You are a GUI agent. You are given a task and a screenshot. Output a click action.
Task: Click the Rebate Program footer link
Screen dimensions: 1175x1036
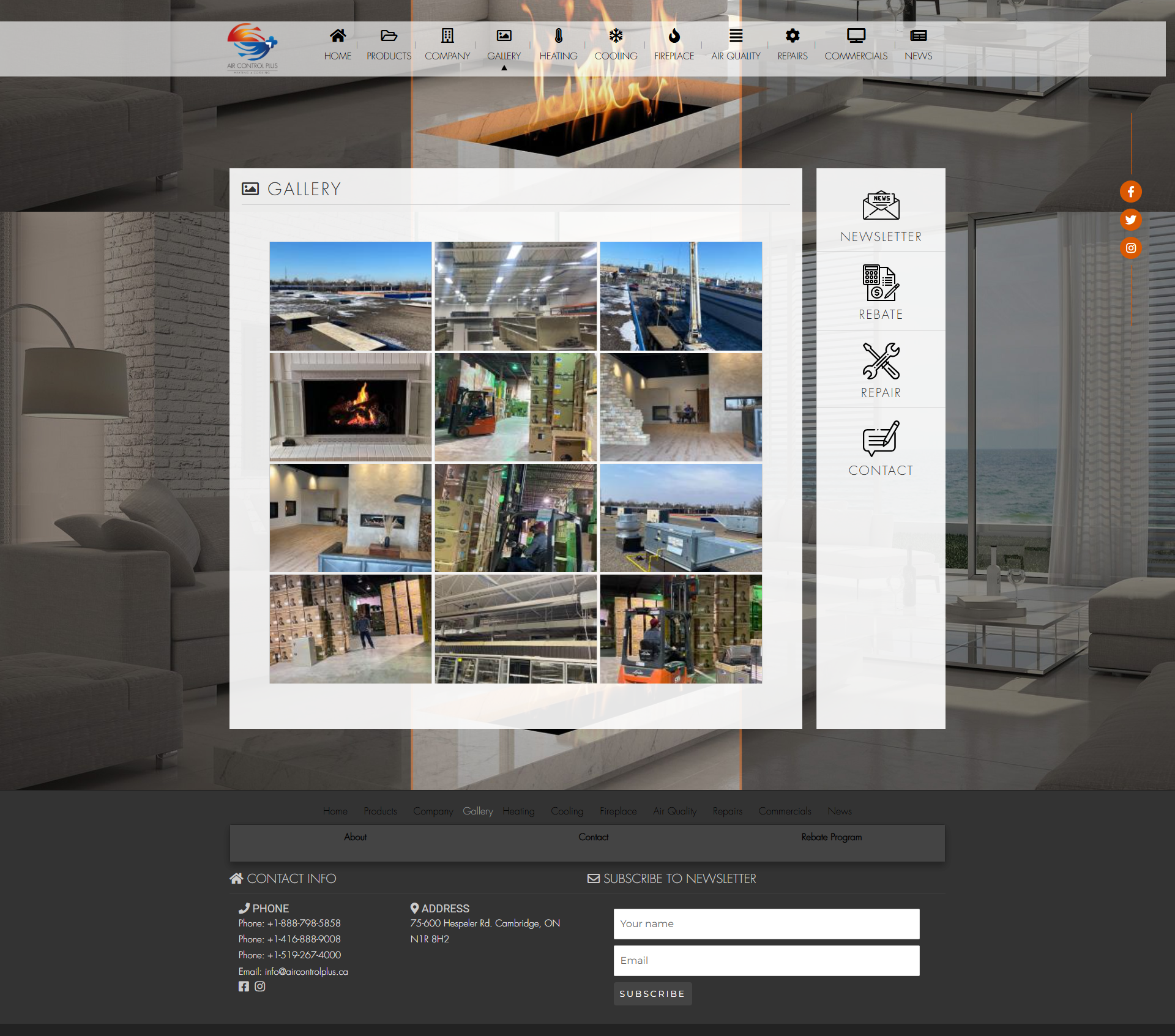point(831,837)
